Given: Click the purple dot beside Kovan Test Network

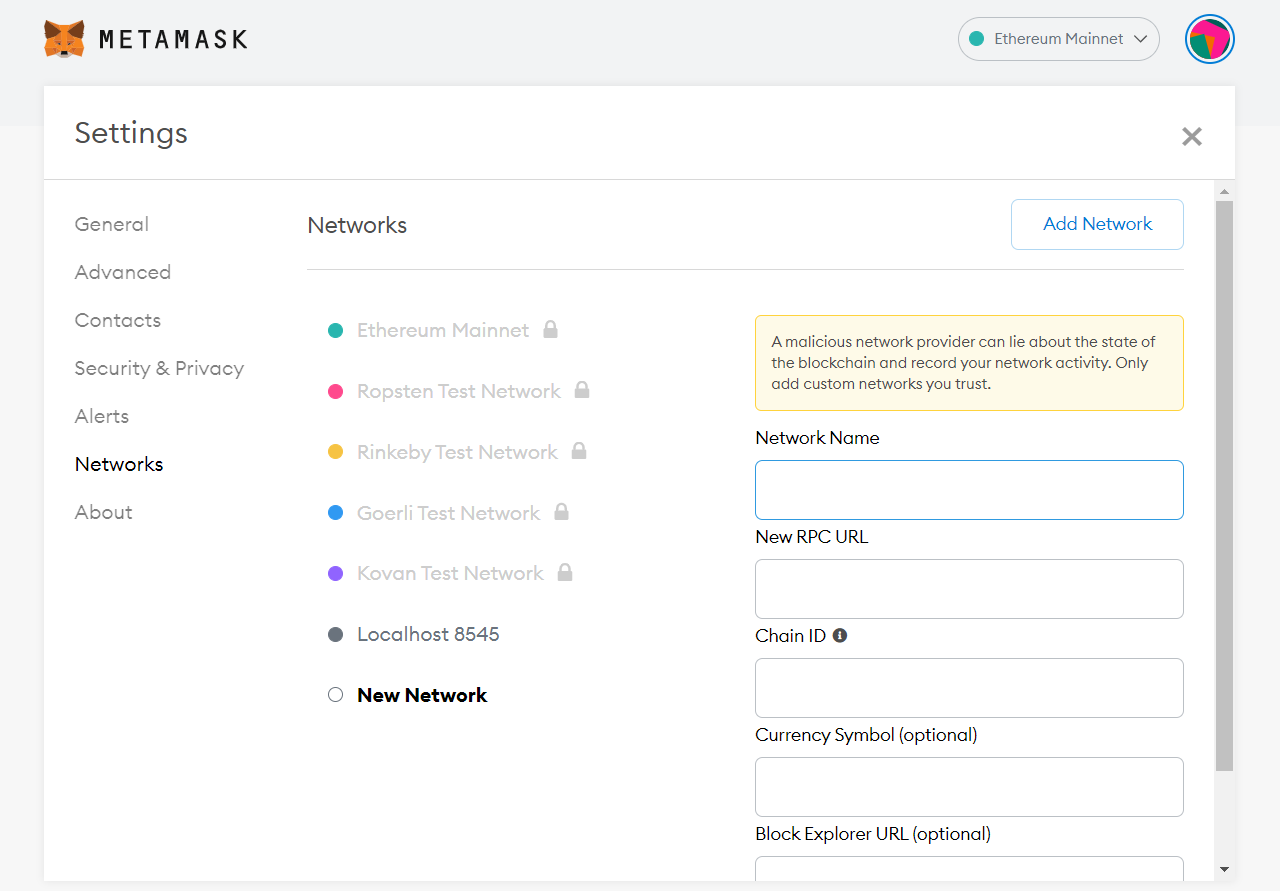Looking at the screenshot, I should (x=335, y=572).
